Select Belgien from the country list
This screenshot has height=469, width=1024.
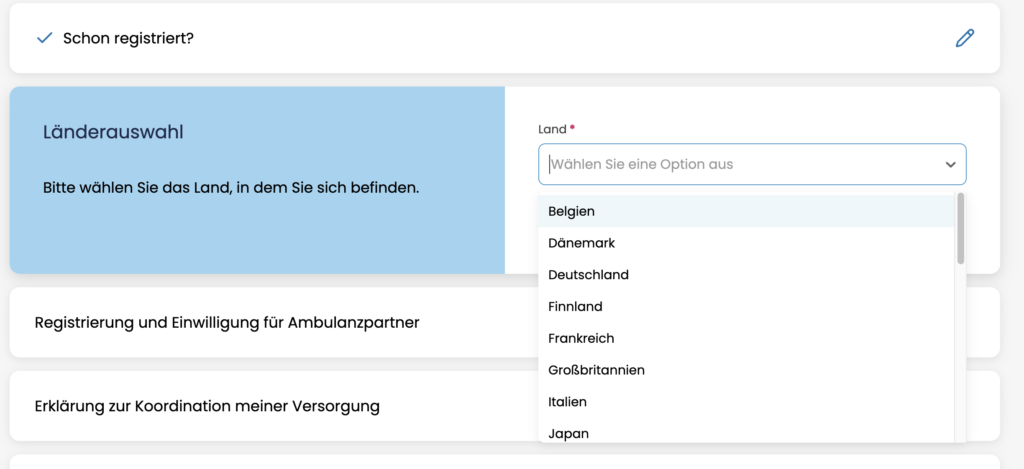tap(746, 211)
